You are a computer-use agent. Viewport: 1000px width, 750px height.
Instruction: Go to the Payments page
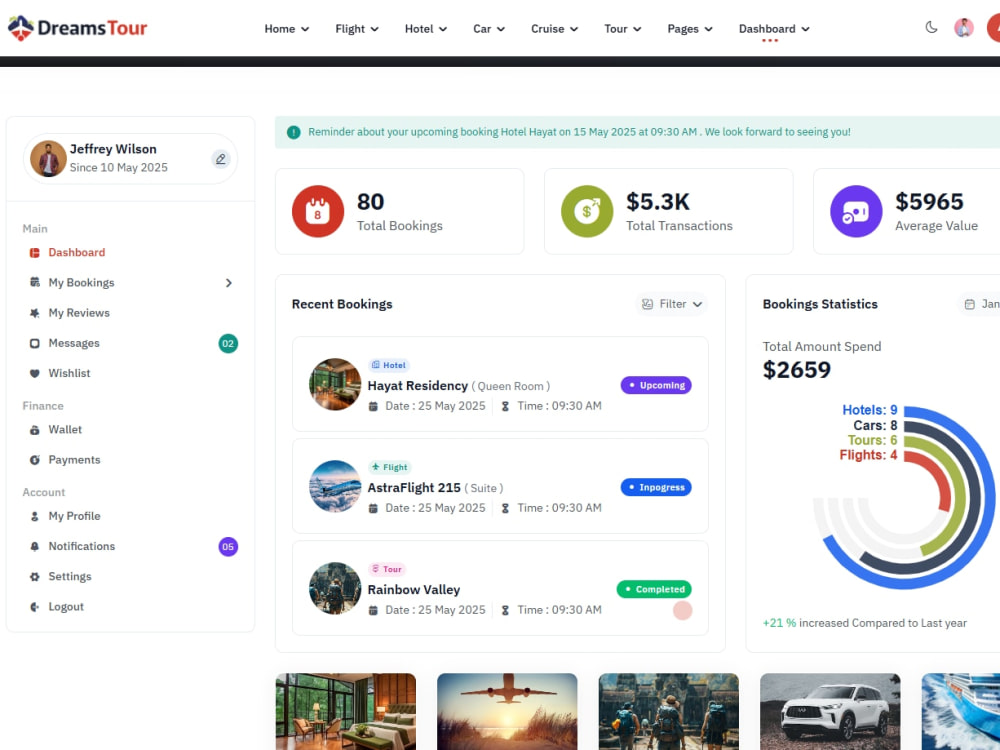click(x=74, y=460)
